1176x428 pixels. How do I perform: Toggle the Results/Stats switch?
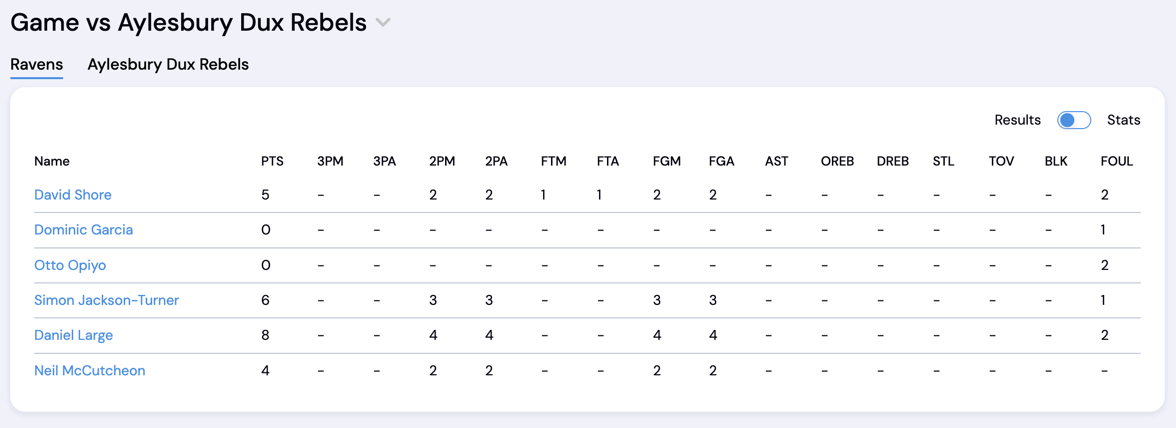pyautogui.click(x=1074, y=120)
